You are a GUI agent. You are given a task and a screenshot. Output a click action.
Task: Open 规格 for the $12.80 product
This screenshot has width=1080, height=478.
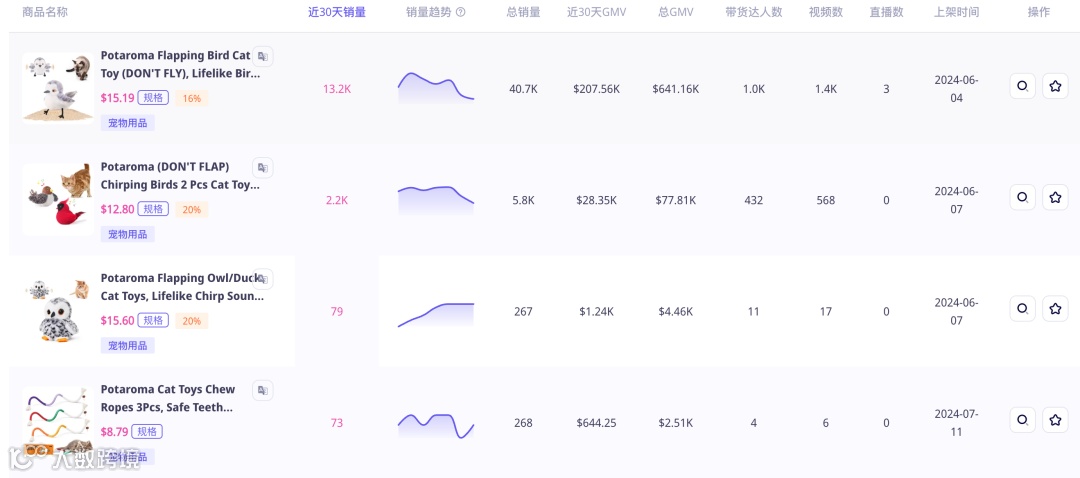(x=153, y=209)
